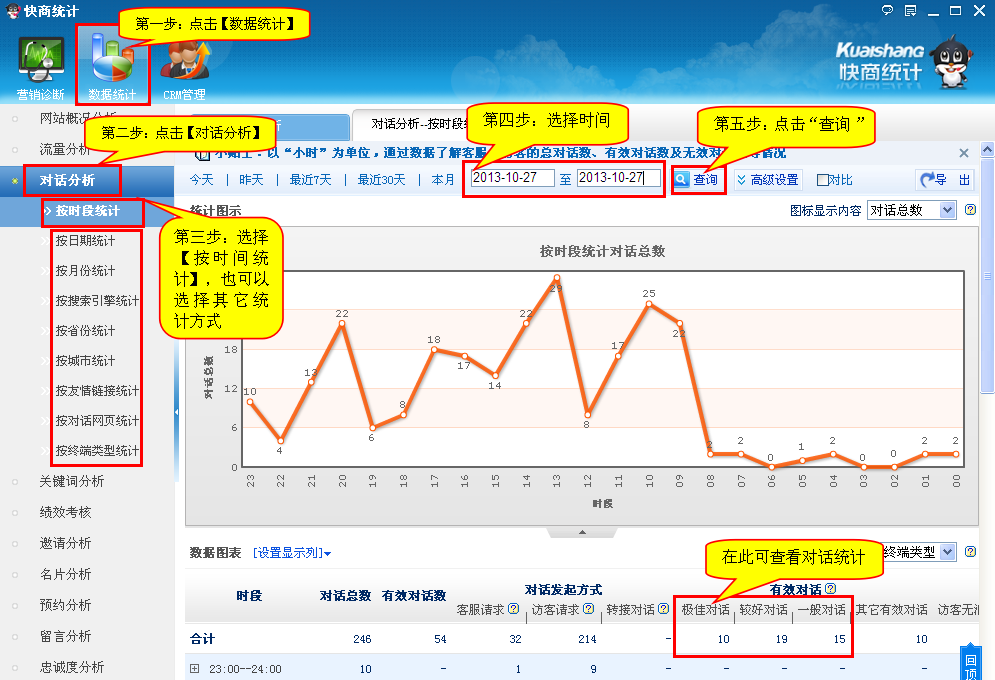Select 按日期统计 in the sidebar
The width and height of the screenshot is (995, 680).
tap(85, 241)
